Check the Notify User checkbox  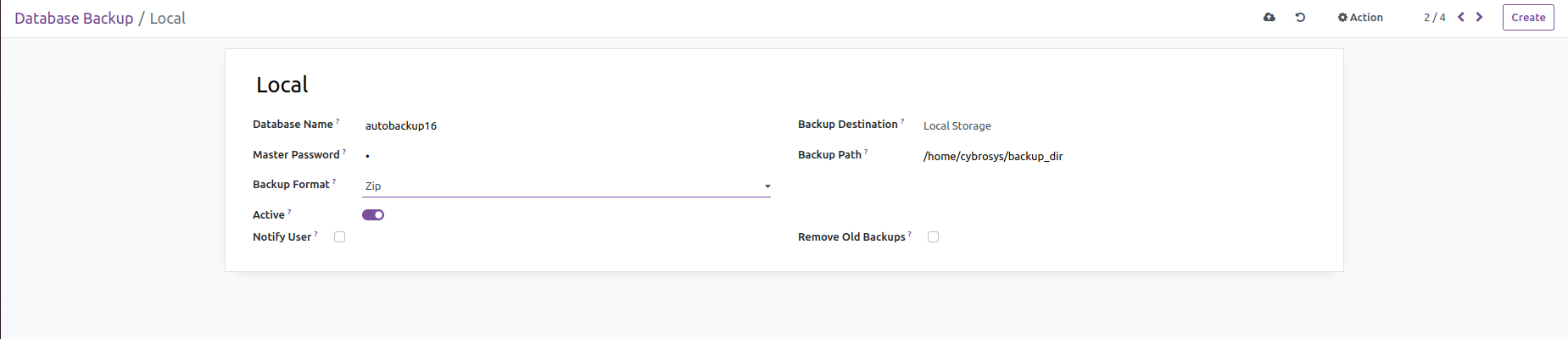[x=340, y=237]
